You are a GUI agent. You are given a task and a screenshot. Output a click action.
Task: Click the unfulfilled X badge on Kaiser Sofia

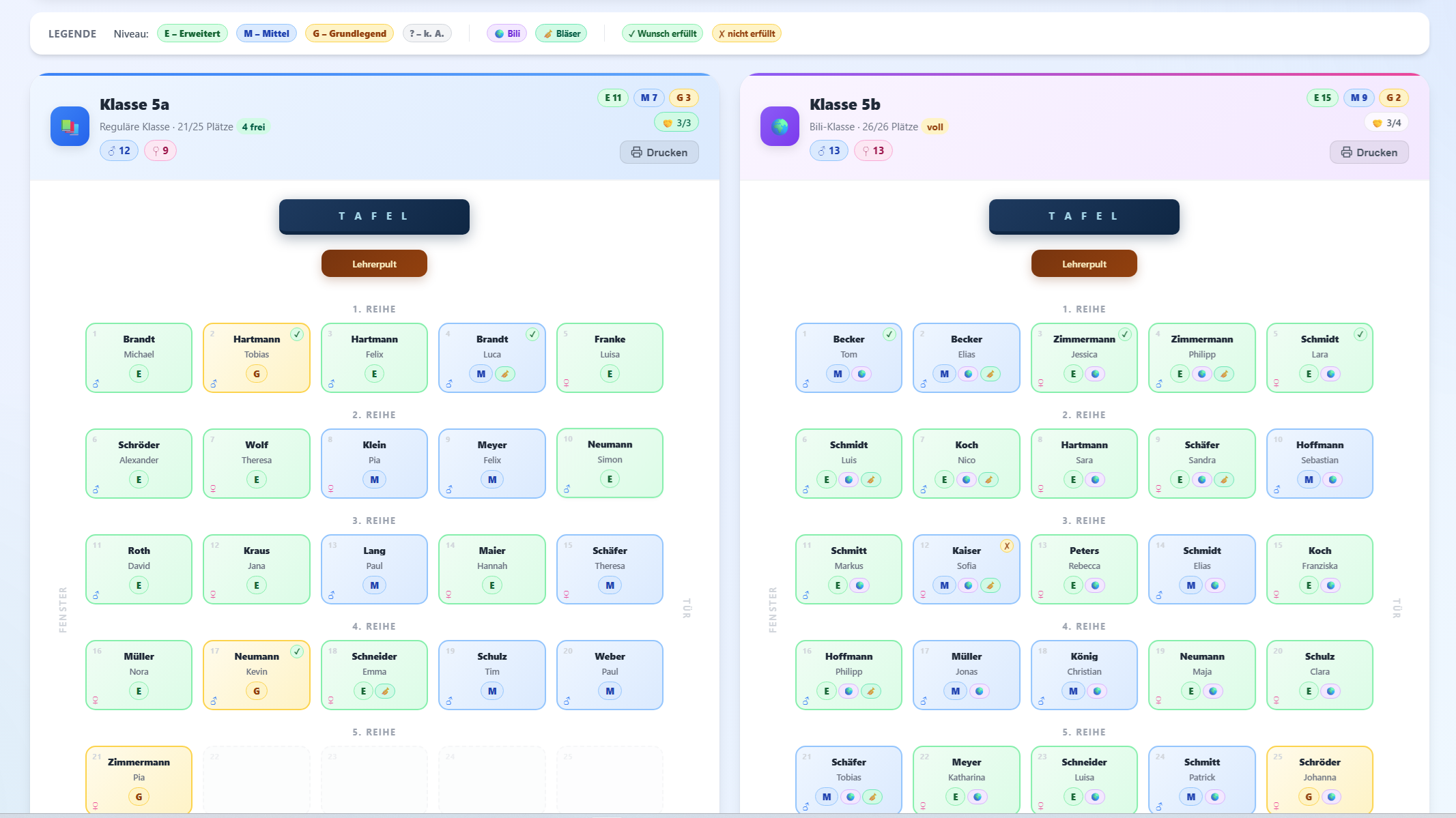pyautogui.click(x=1007, y=546)
